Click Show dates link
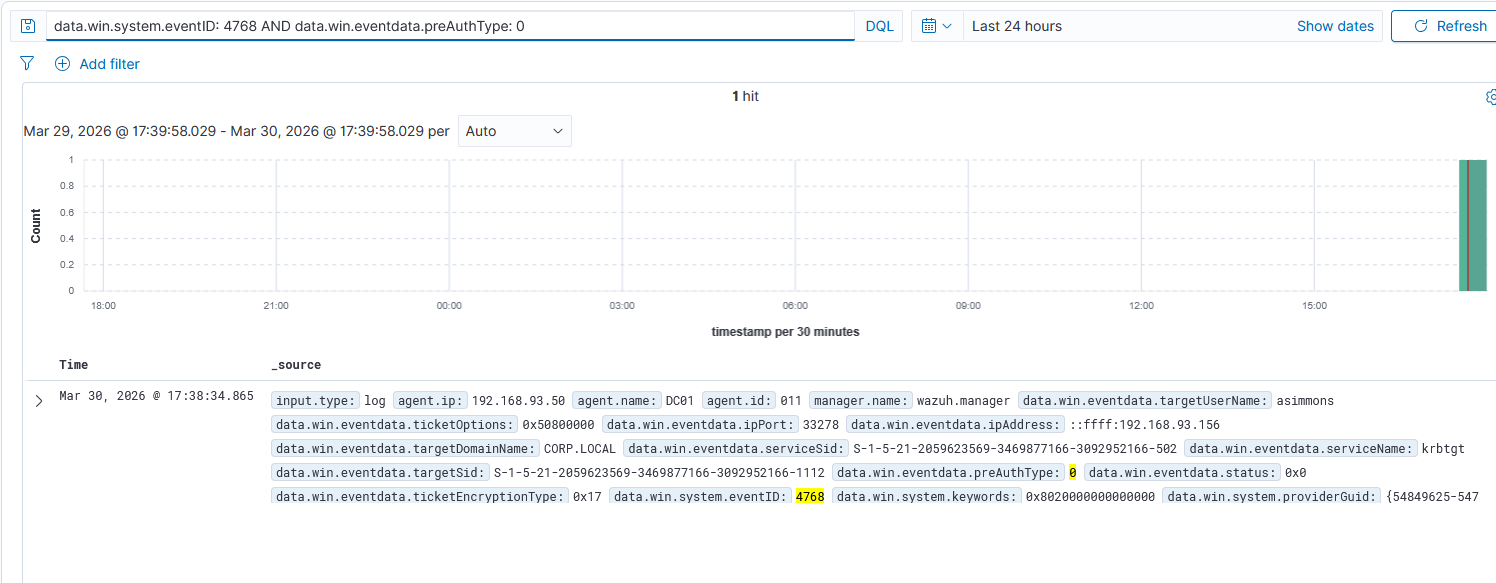 point(1335,26)
